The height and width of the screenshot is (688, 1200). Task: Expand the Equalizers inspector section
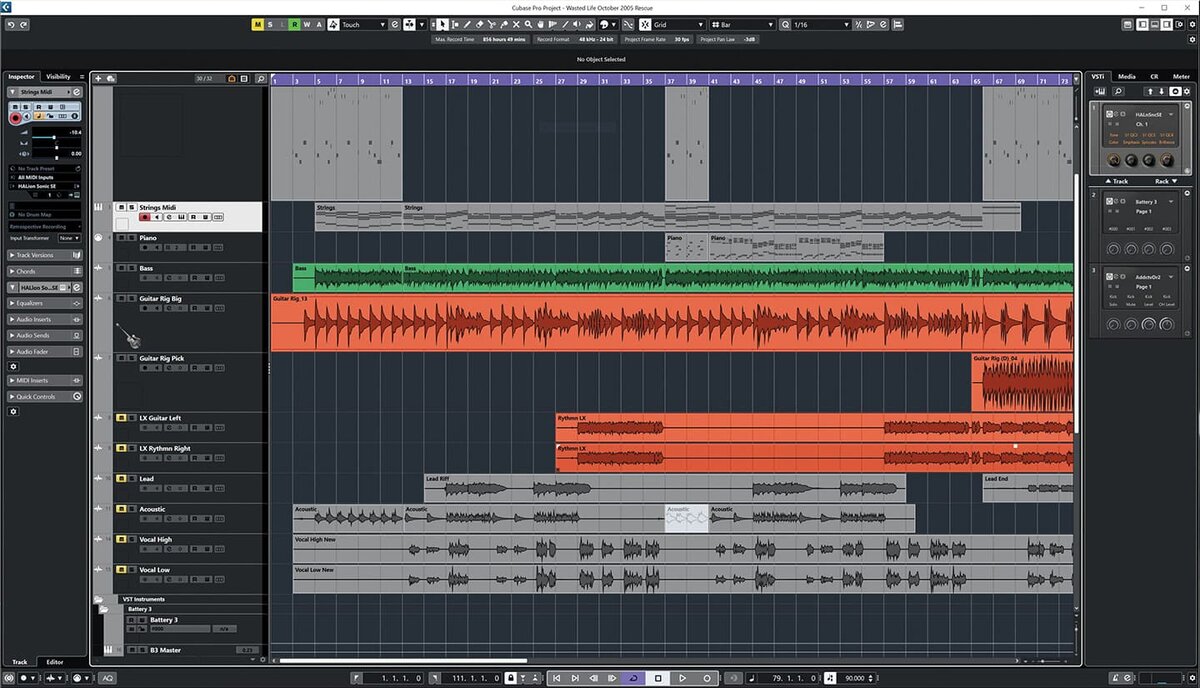[x=46, y=303]
